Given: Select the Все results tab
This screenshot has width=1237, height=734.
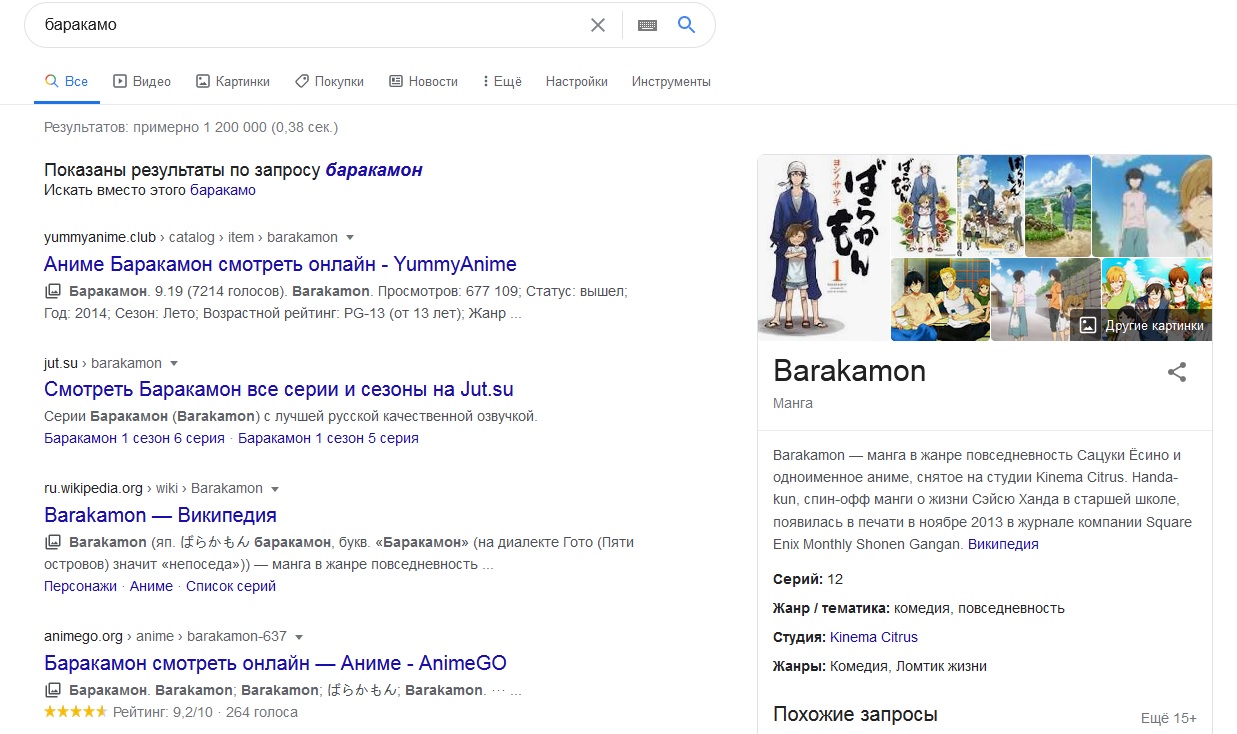Looking at the screenshot, I should click(67, 82).
